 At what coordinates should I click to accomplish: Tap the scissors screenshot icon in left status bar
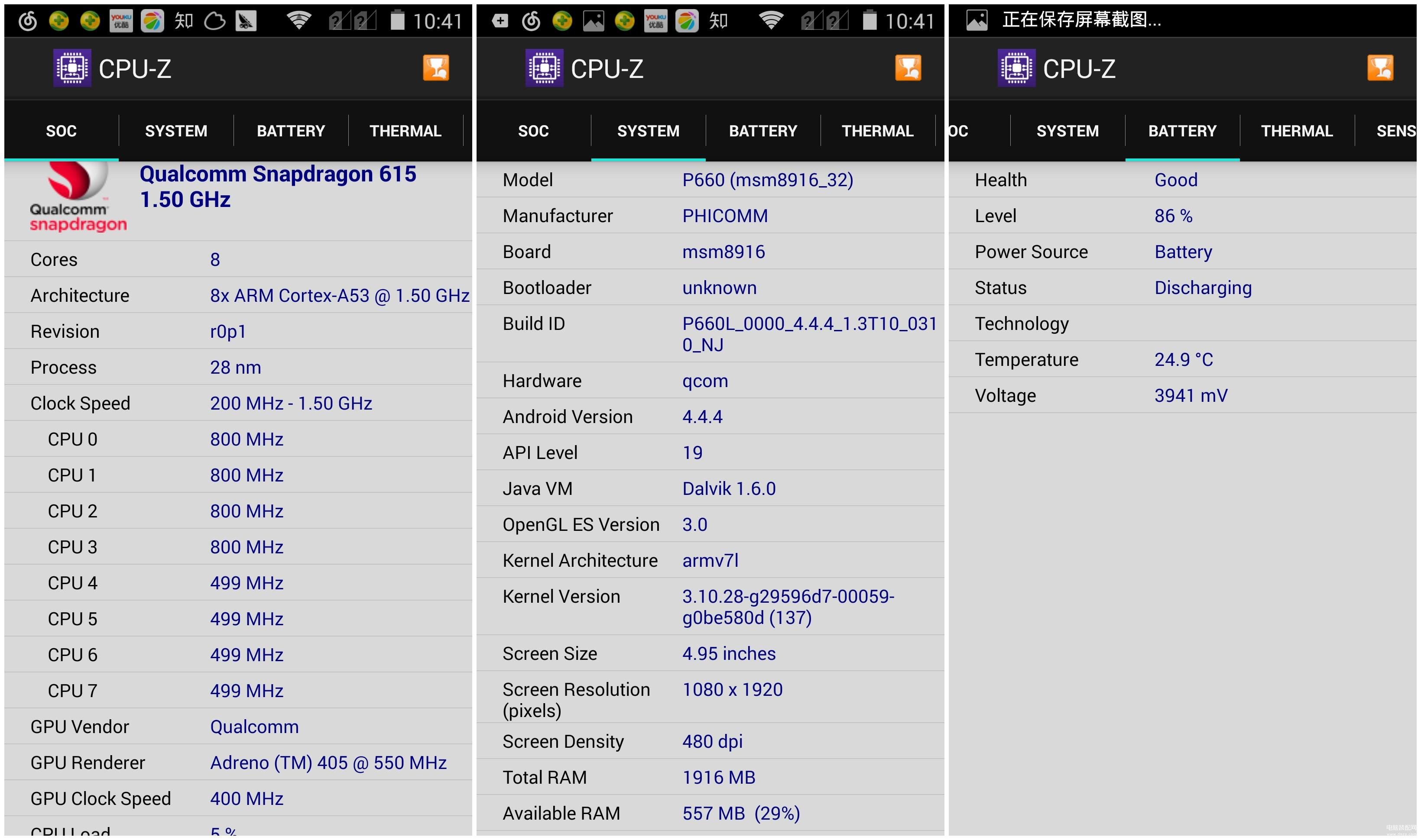[246, 21]
